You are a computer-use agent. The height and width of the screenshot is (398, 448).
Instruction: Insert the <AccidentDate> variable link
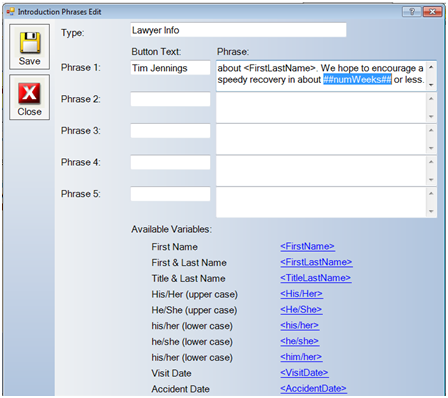coord(313,388)
